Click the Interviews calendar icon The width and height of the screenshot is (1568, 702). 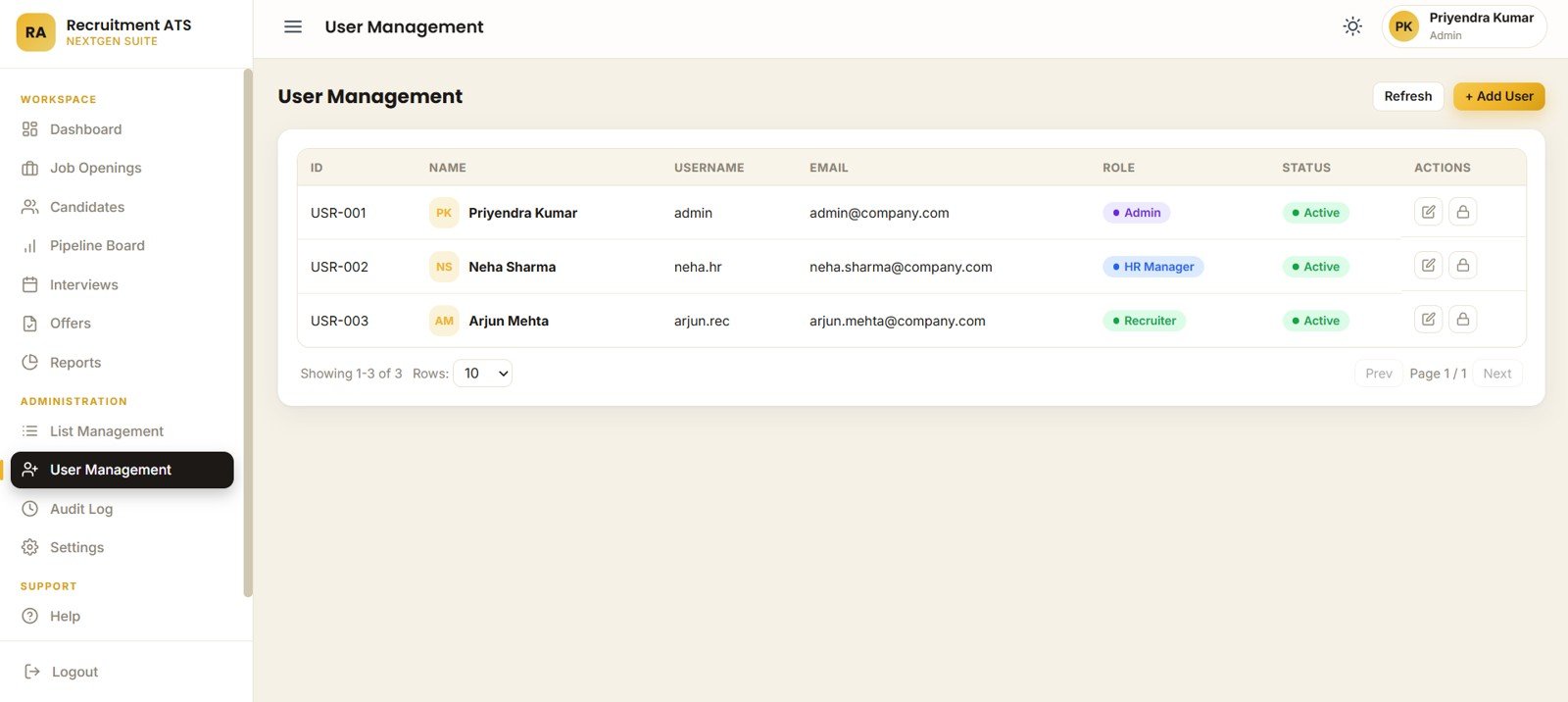30,284
